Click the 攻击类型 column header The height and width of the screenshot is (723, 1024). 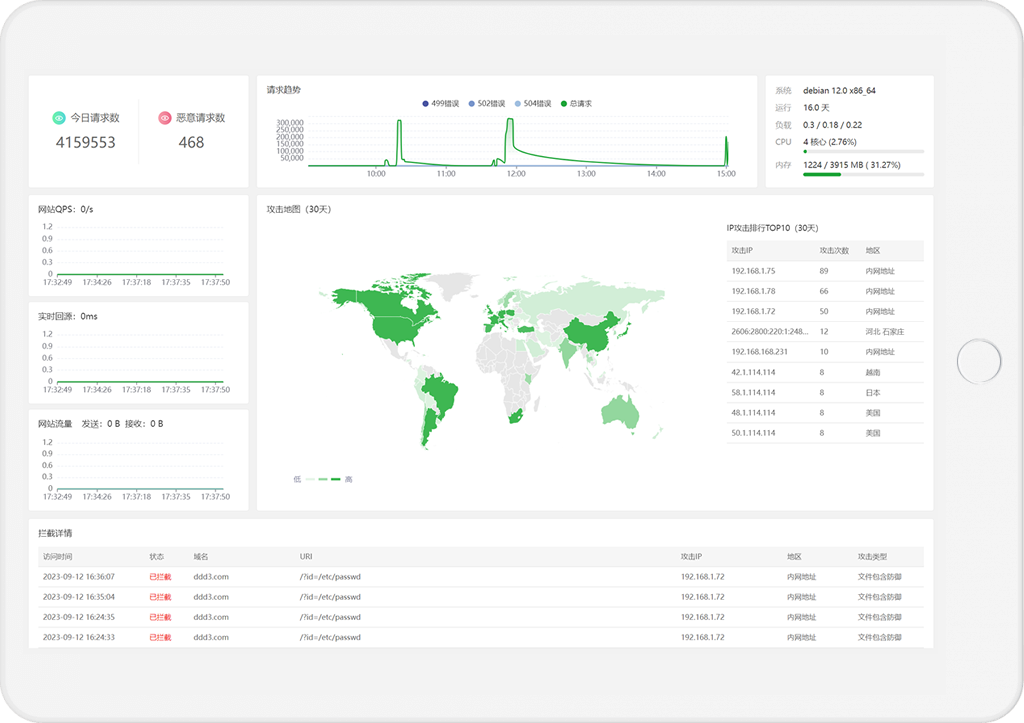point(872,556)
